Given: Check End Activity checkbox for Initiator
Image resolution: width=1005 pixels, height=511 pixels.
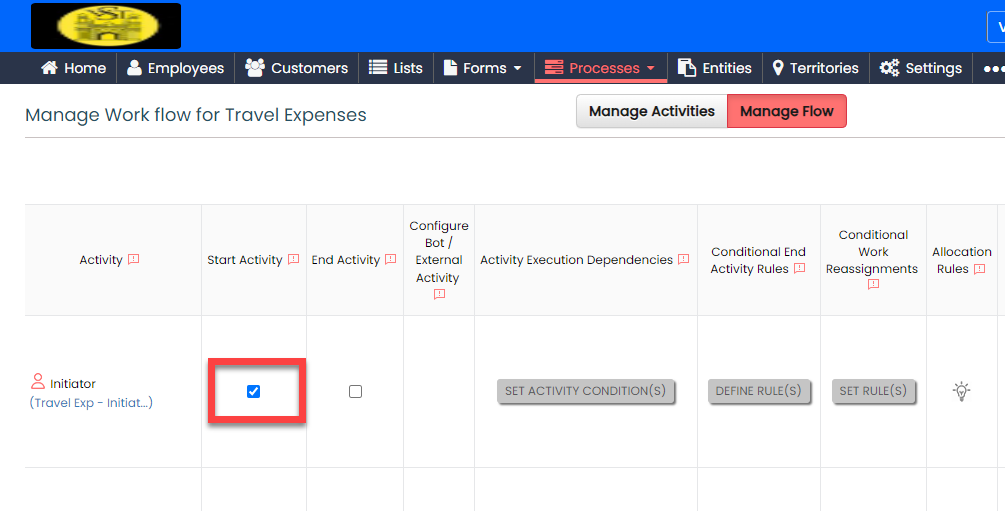Looking at the screenshot, I should coord(355,391).
